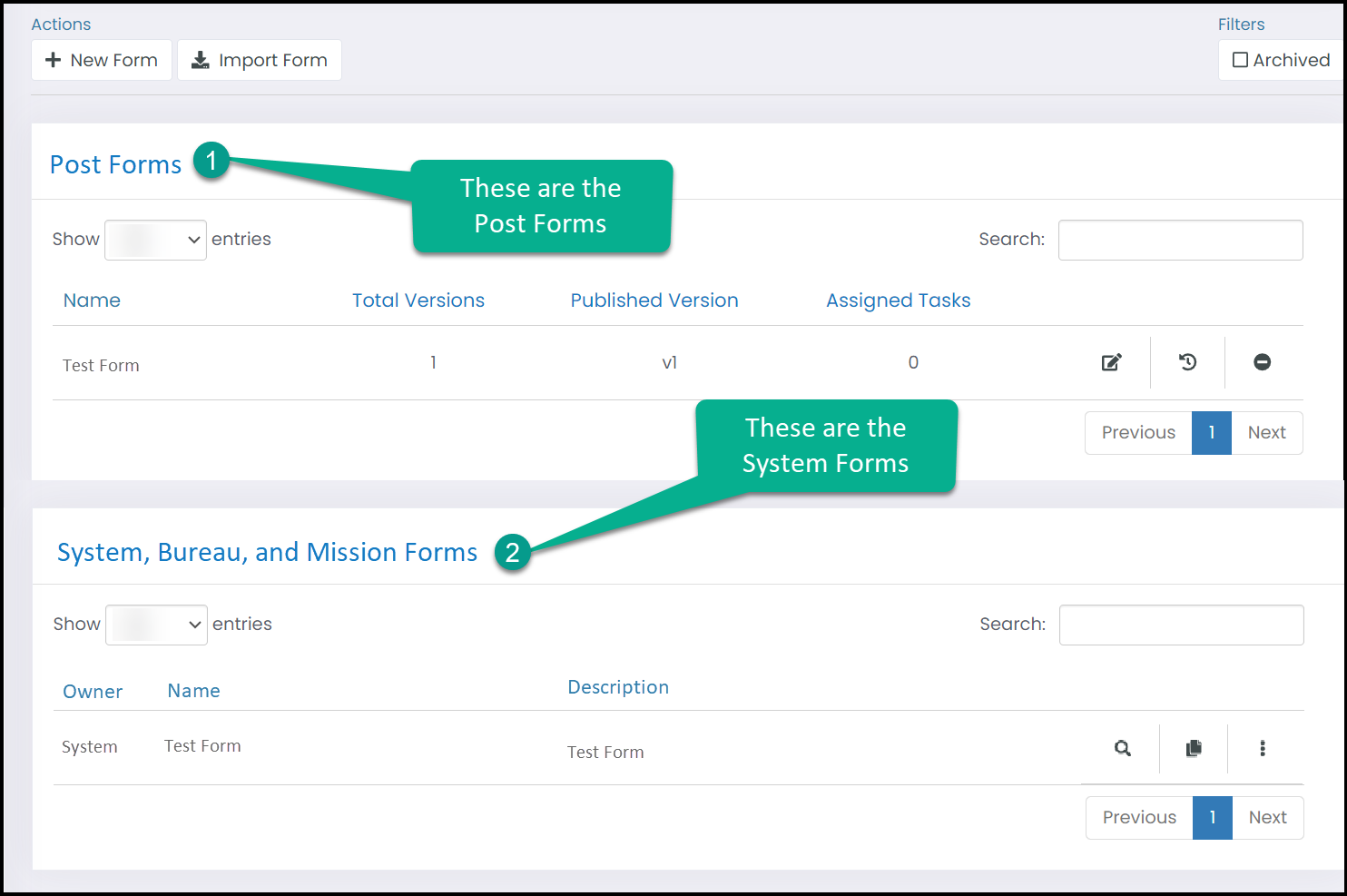1347x896 pixels.
Task: Edit the Post Forms Test Form
Action: coord(1112,362)
